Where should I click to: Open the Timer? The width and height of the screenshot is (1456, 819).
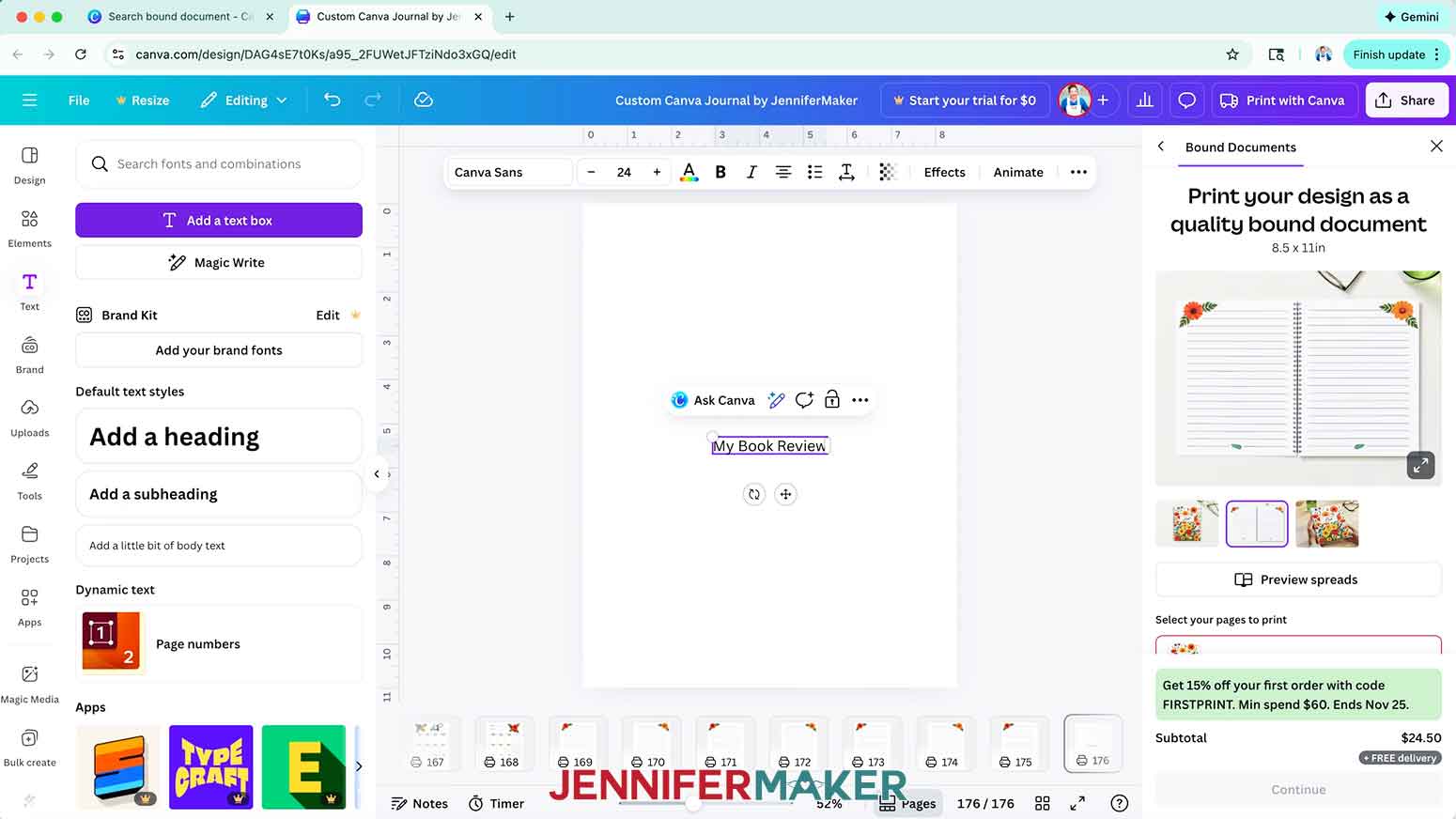[x=496, y=803]
